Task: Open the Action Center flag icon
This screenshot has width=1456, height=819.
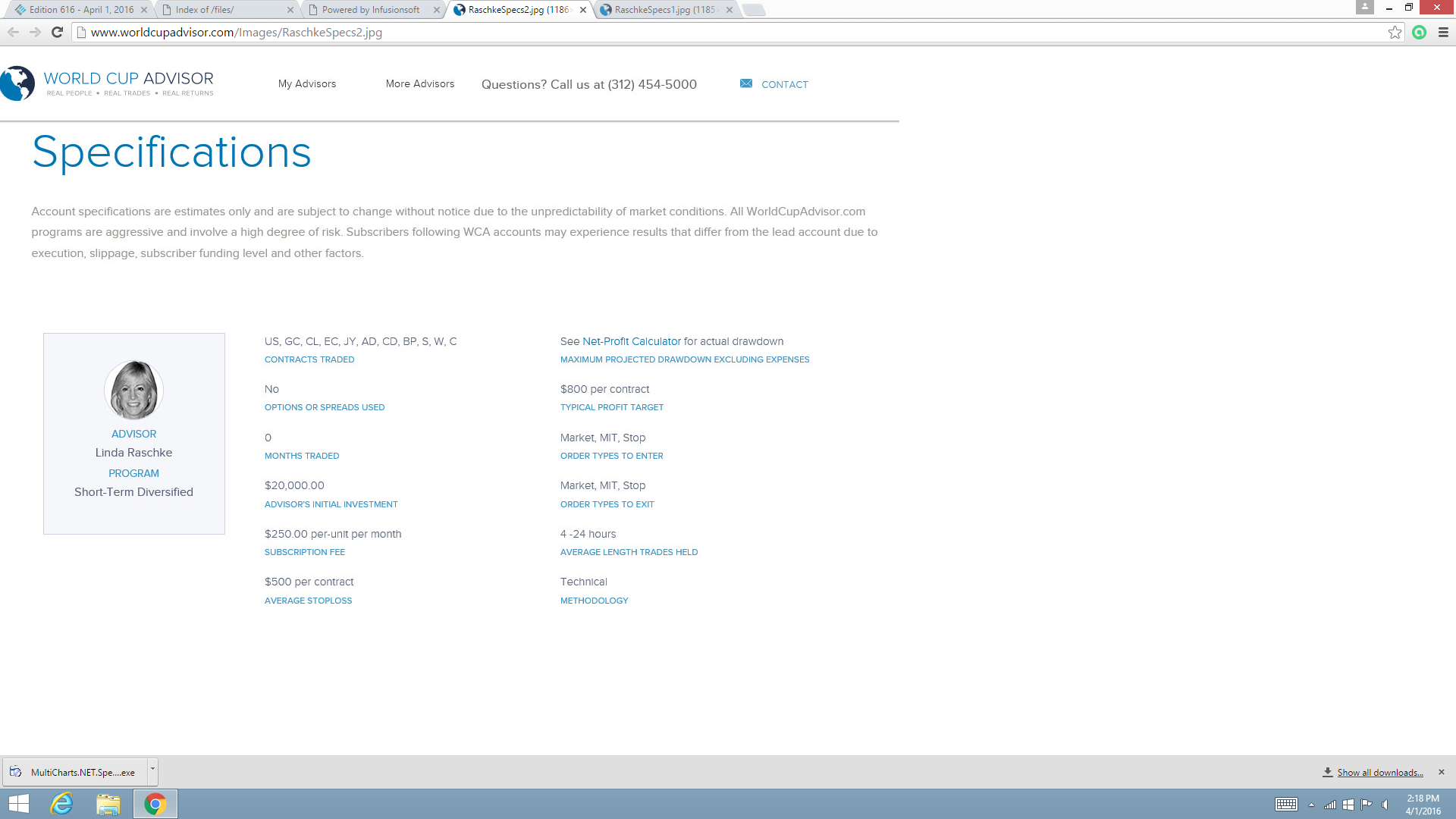Action: click(x=1367, y=805)
